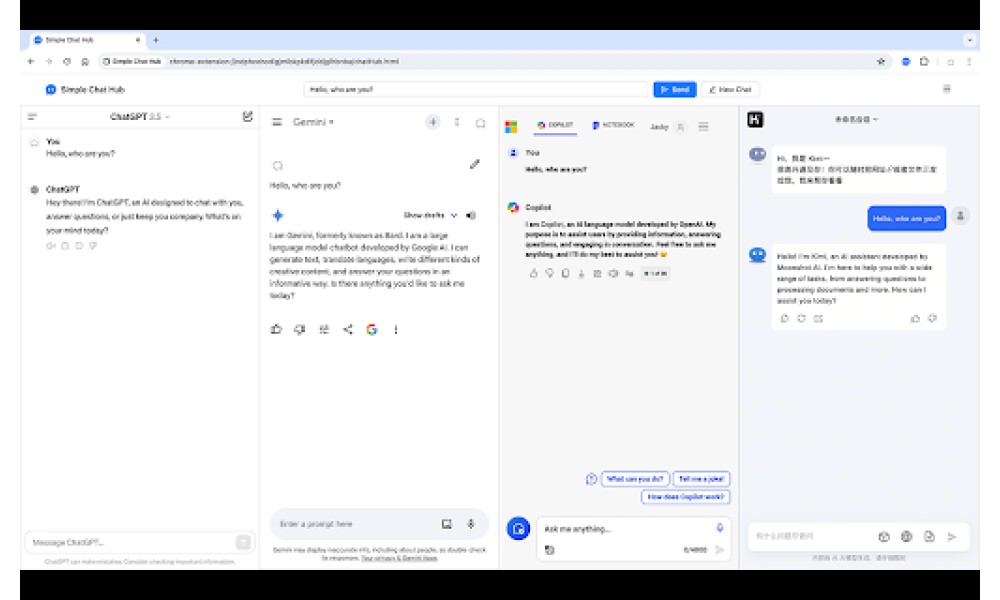Click the Gemini account avatar icon

(x=480, y=122)
